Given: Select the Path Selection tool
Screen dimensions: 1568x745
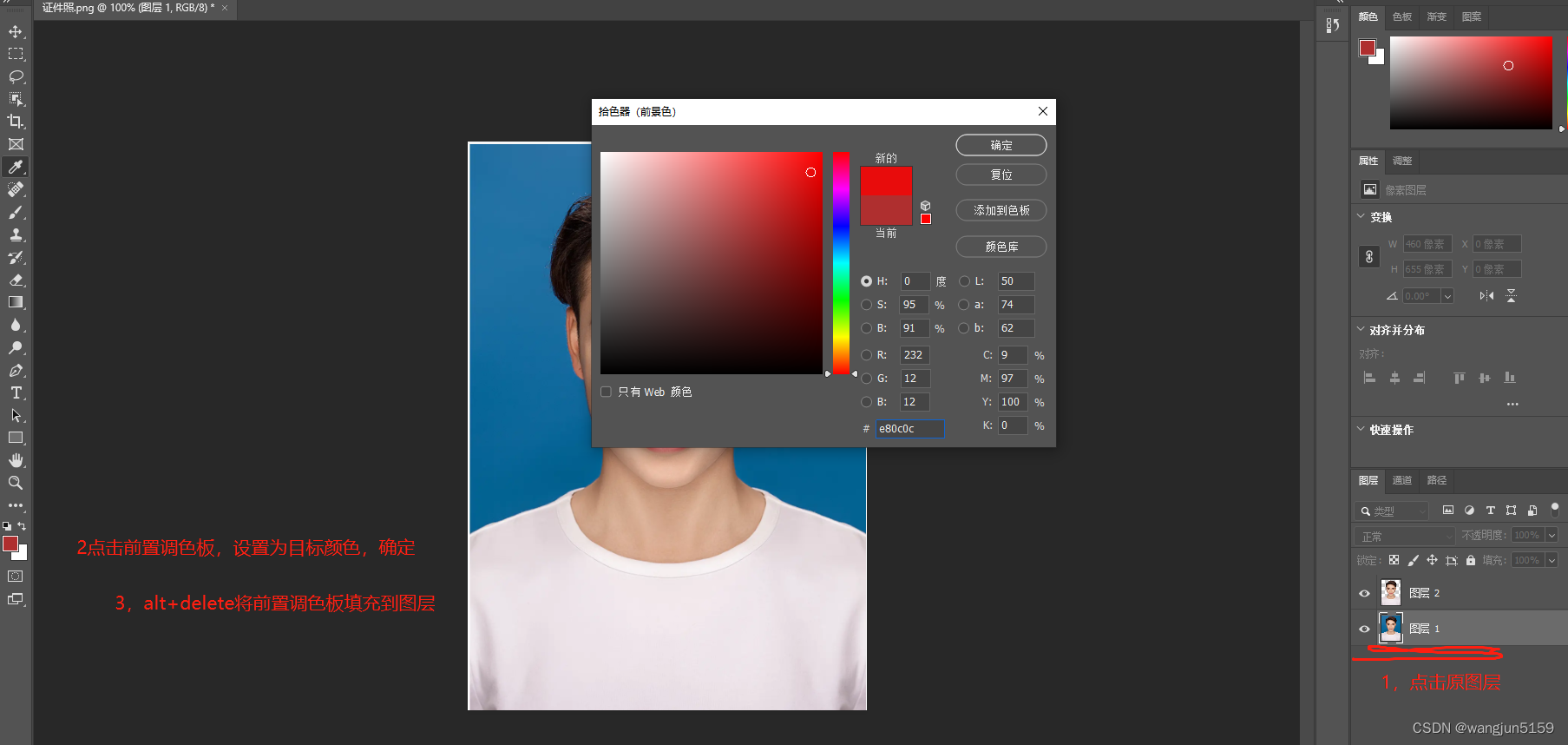Looking at the screenshot, I should 16,415.
